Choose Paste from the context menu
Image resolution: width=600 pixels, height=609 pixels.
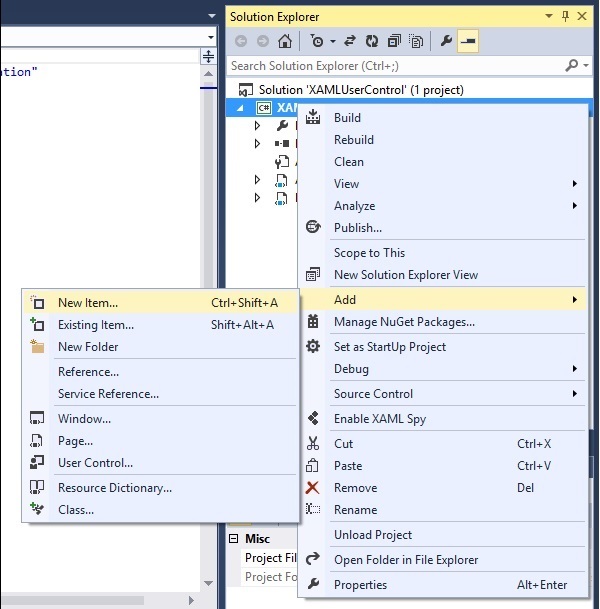[x=442, y=466]
